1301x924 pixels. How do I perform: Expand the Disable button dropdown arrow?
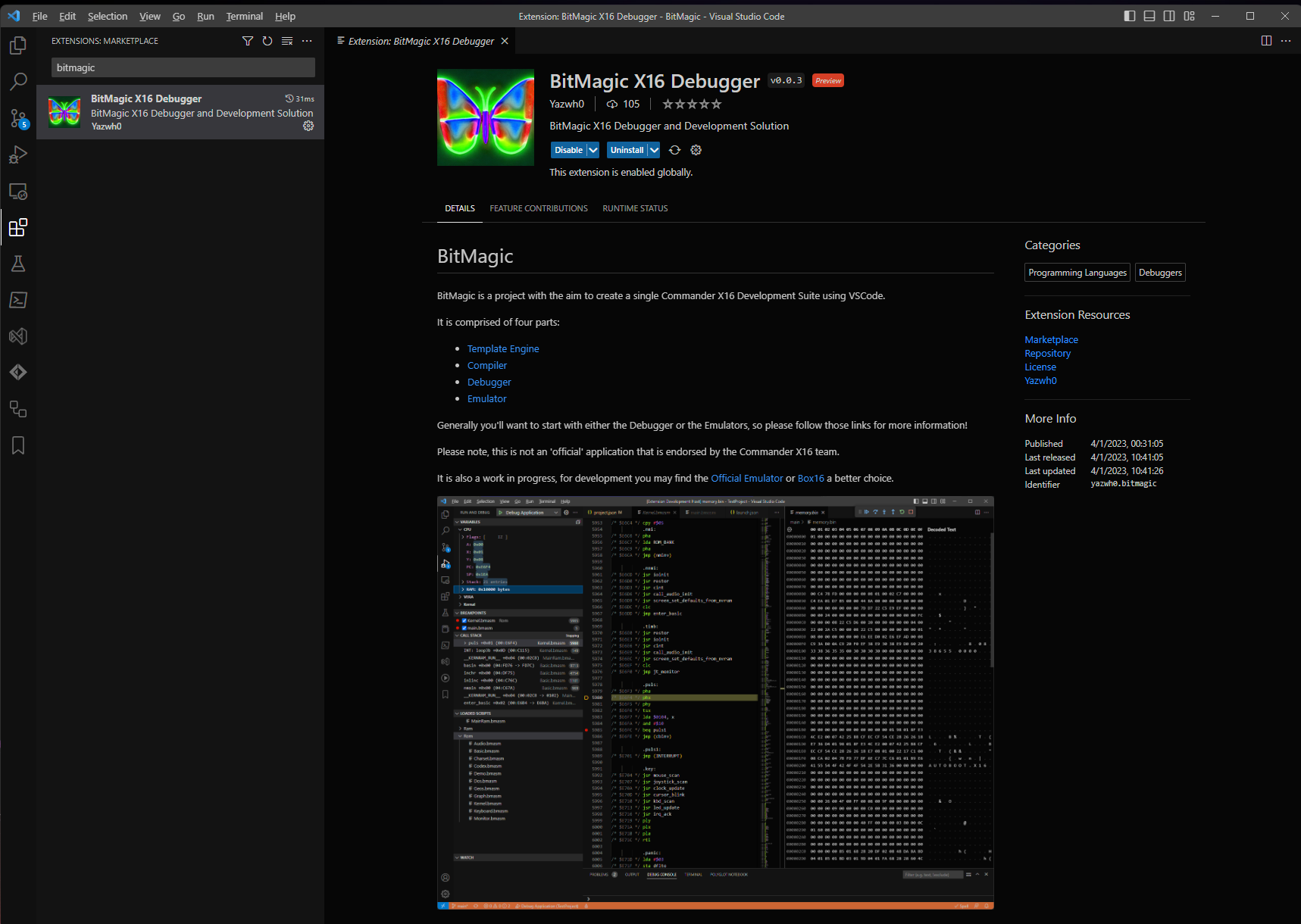pyautogui.click(x=593, y=150)
